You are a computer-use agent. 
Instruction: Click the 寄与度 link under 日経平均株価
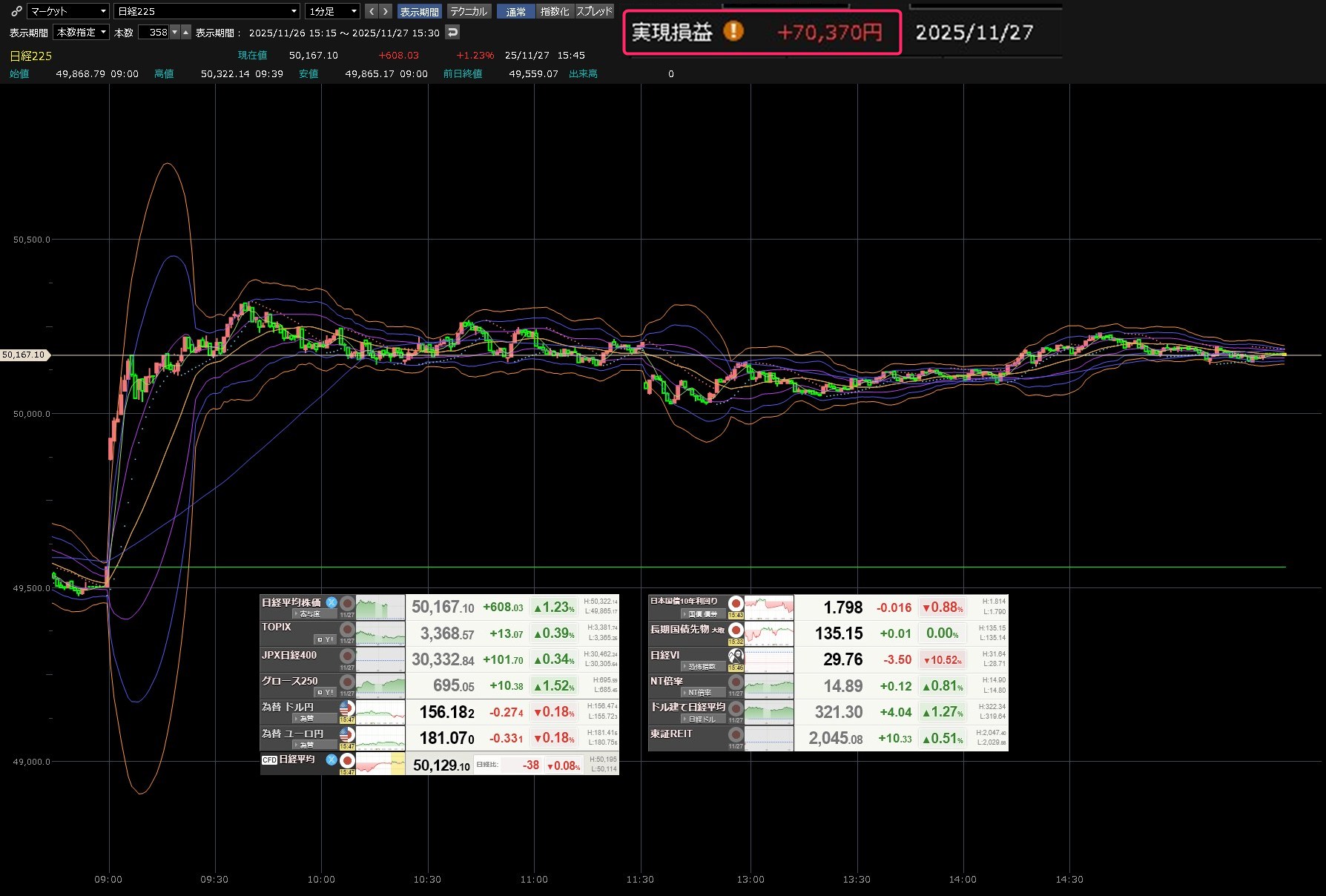[x=308, y=614]
